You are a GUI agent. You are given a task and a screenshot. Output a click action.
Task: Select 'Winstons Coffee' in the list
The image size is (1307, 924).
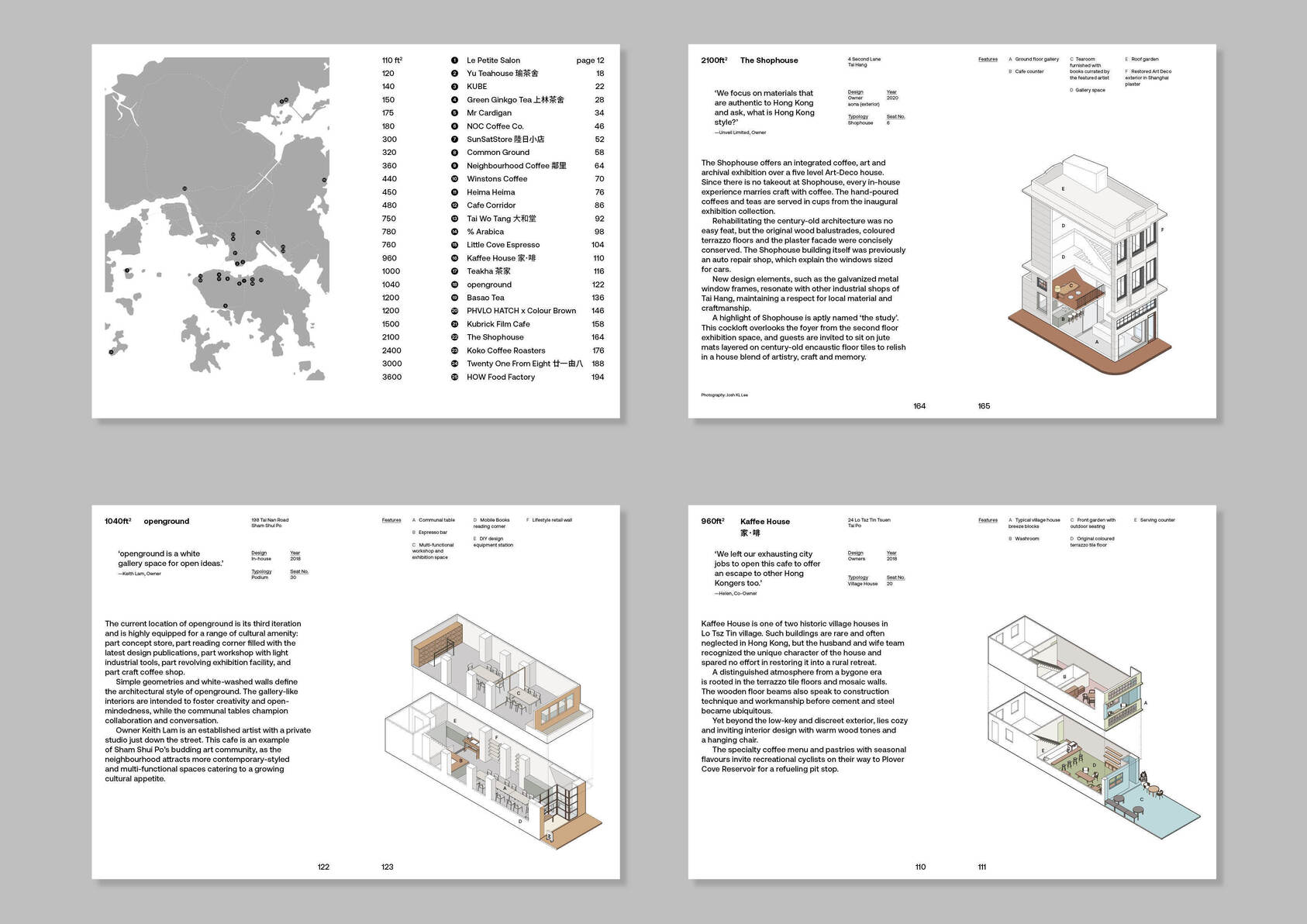coord(497,179)
